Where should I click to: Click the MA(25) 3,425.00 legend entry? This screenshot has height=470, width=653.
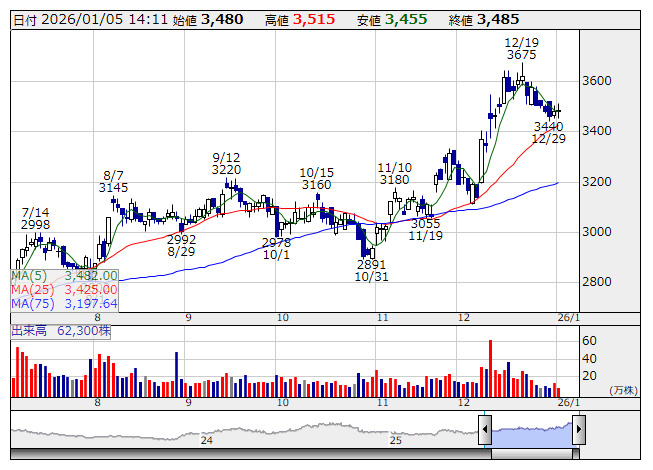[65, 290]
